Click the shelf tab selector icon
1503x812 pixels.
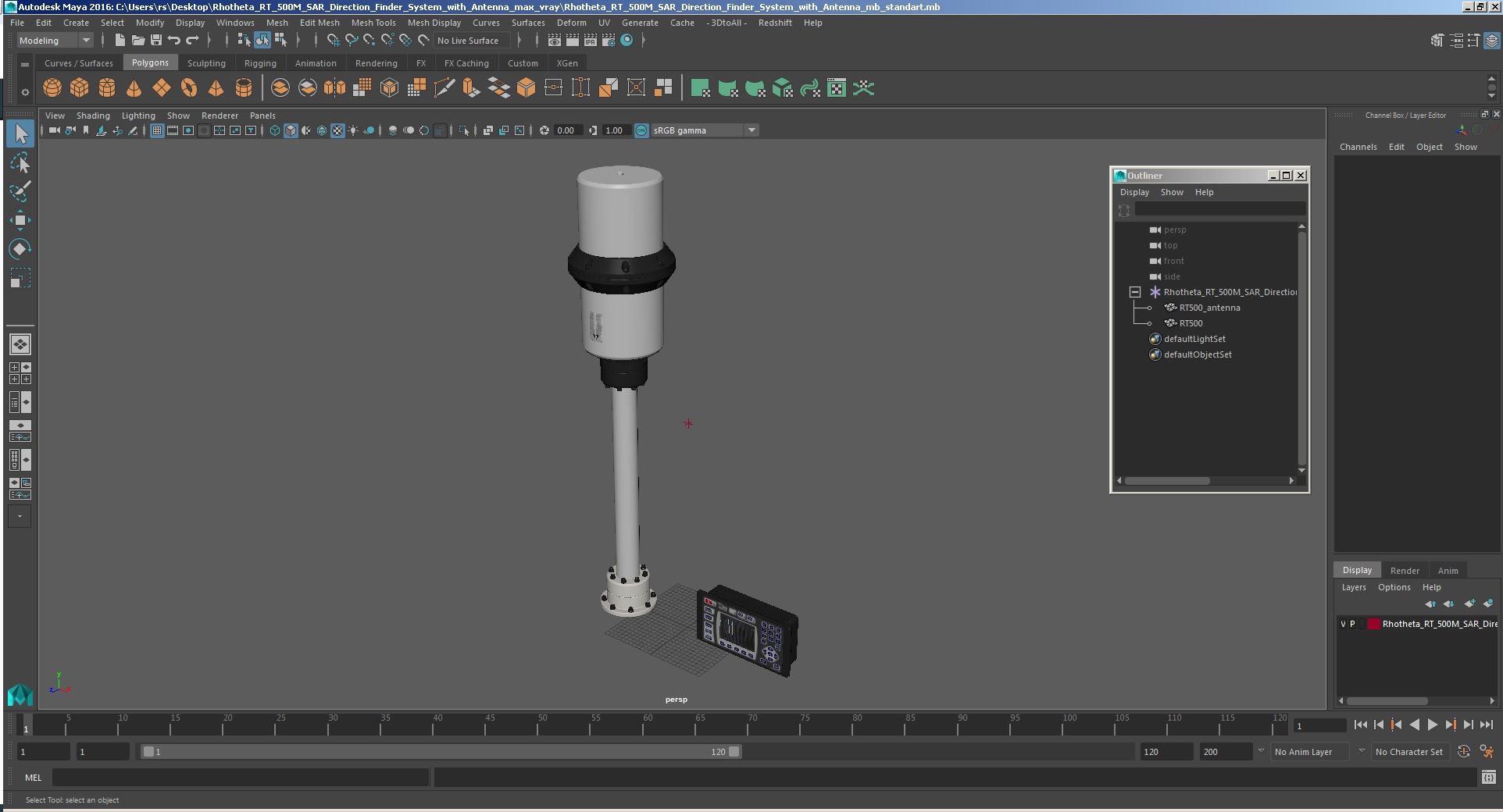[x=25, y=64]
